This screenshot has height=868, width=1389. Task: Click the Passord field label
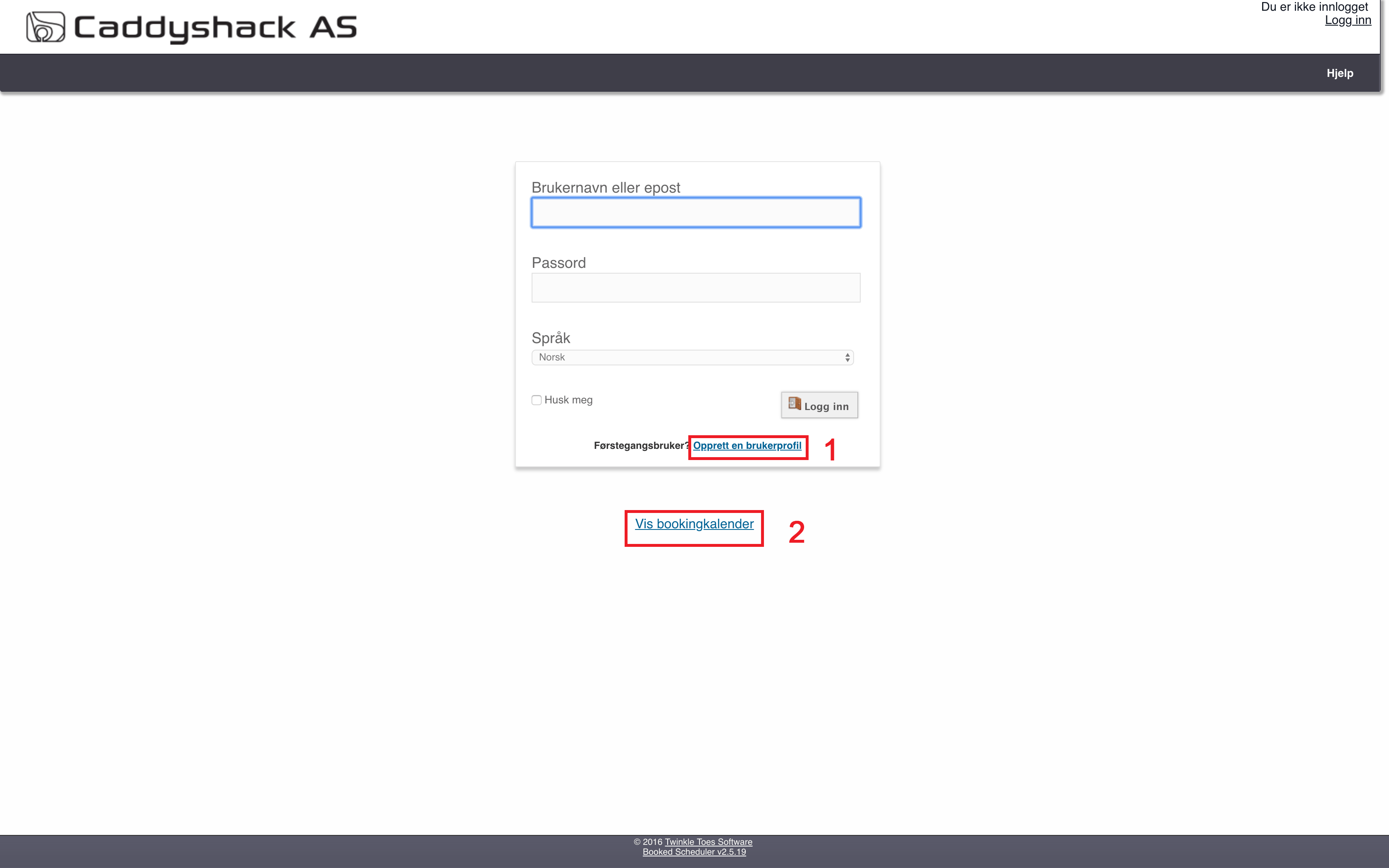click(x=558, y=263)
